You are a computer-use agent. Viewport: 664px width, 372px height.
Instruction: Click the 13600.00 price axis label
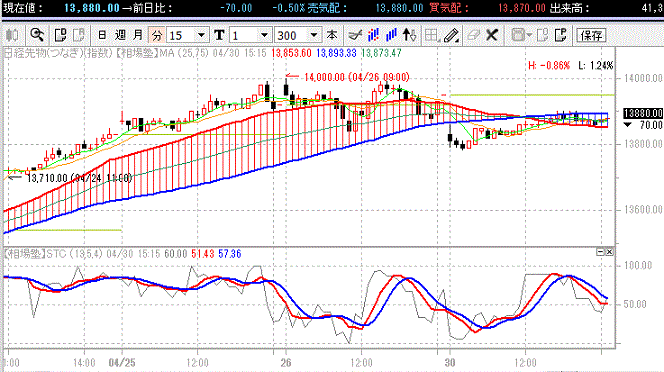[643, 210]
